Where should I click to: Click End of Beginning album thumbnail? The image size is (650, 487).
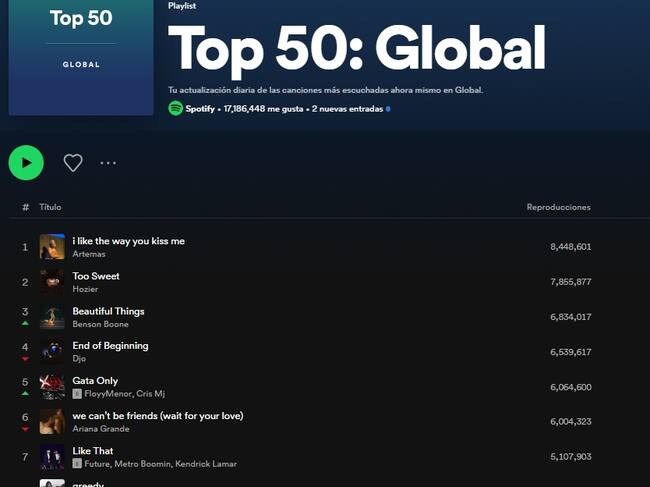(52, 352)
